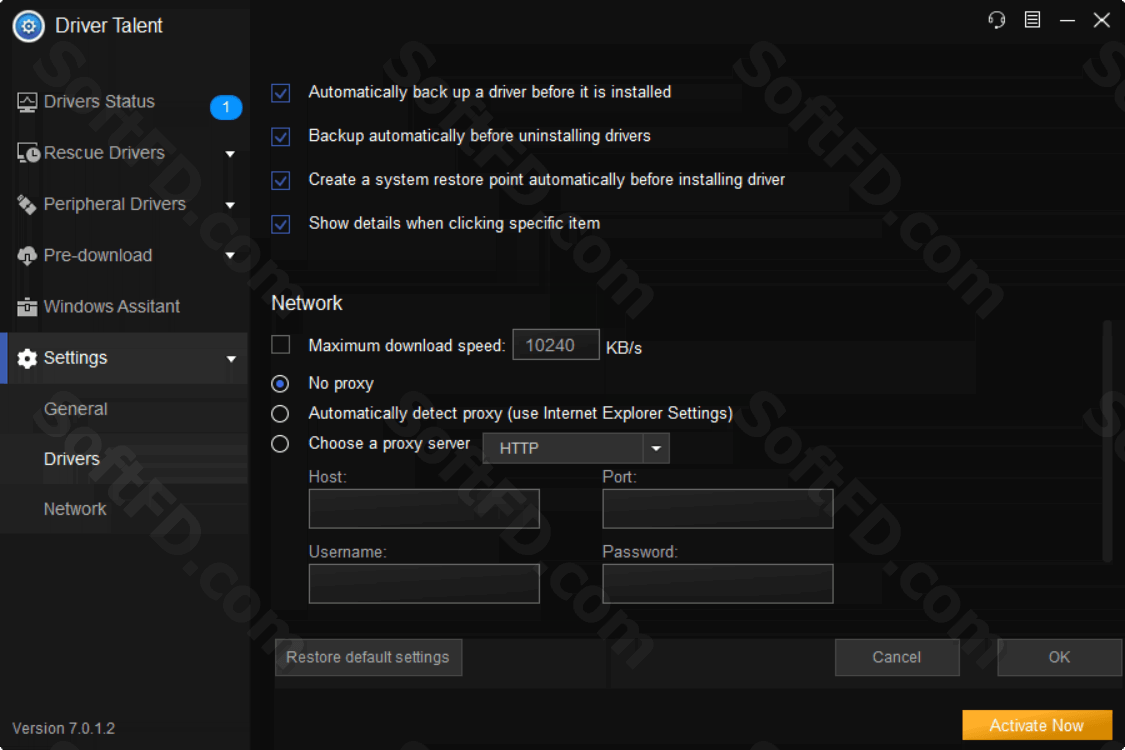The height and width of the screenshot is (750, 1125).
Task: Click the Activate Now button
Action: 1037,726
